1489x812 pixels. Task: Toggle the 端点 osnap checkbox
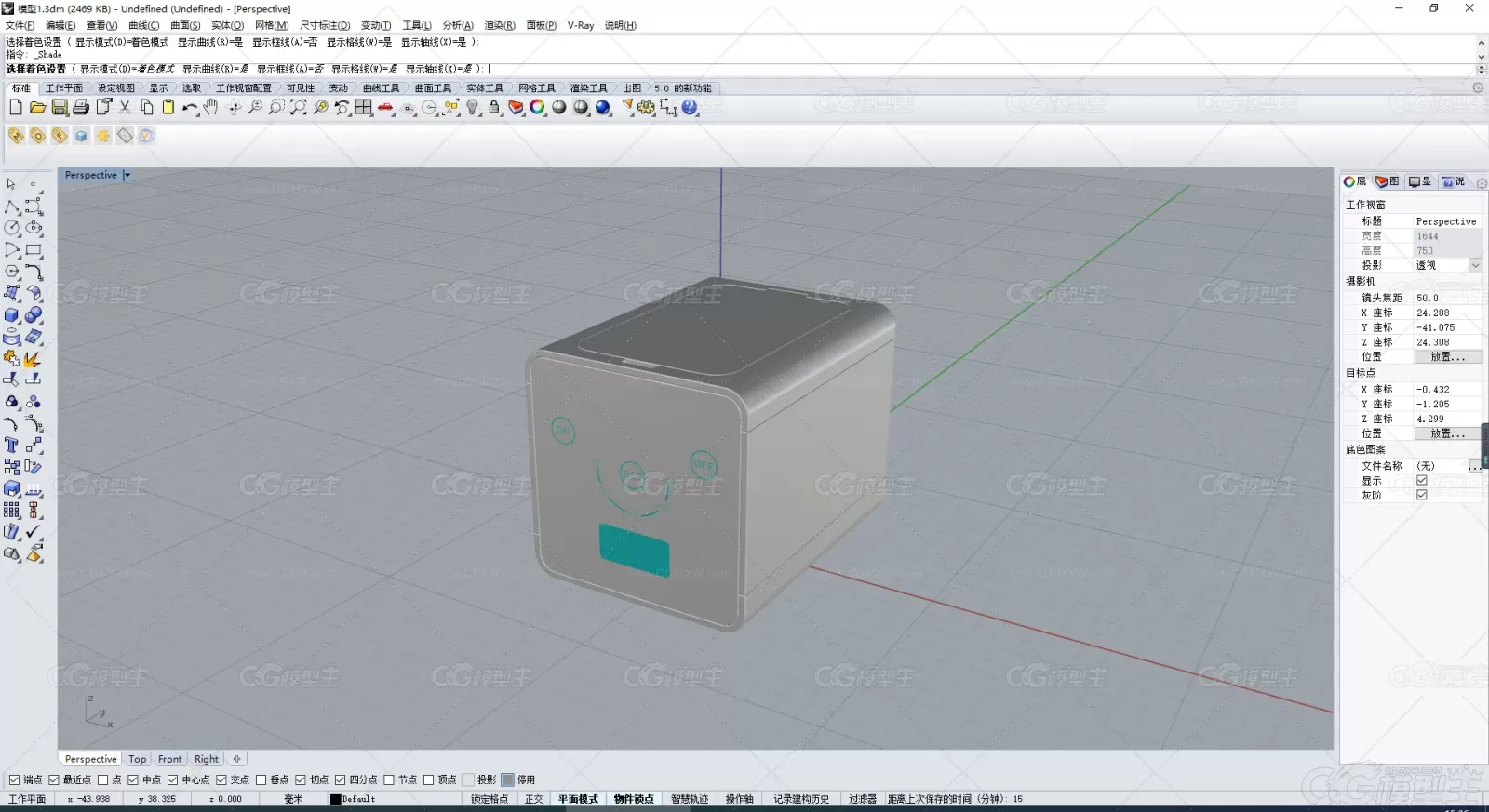pyautogui.click(x=14, y=780)
